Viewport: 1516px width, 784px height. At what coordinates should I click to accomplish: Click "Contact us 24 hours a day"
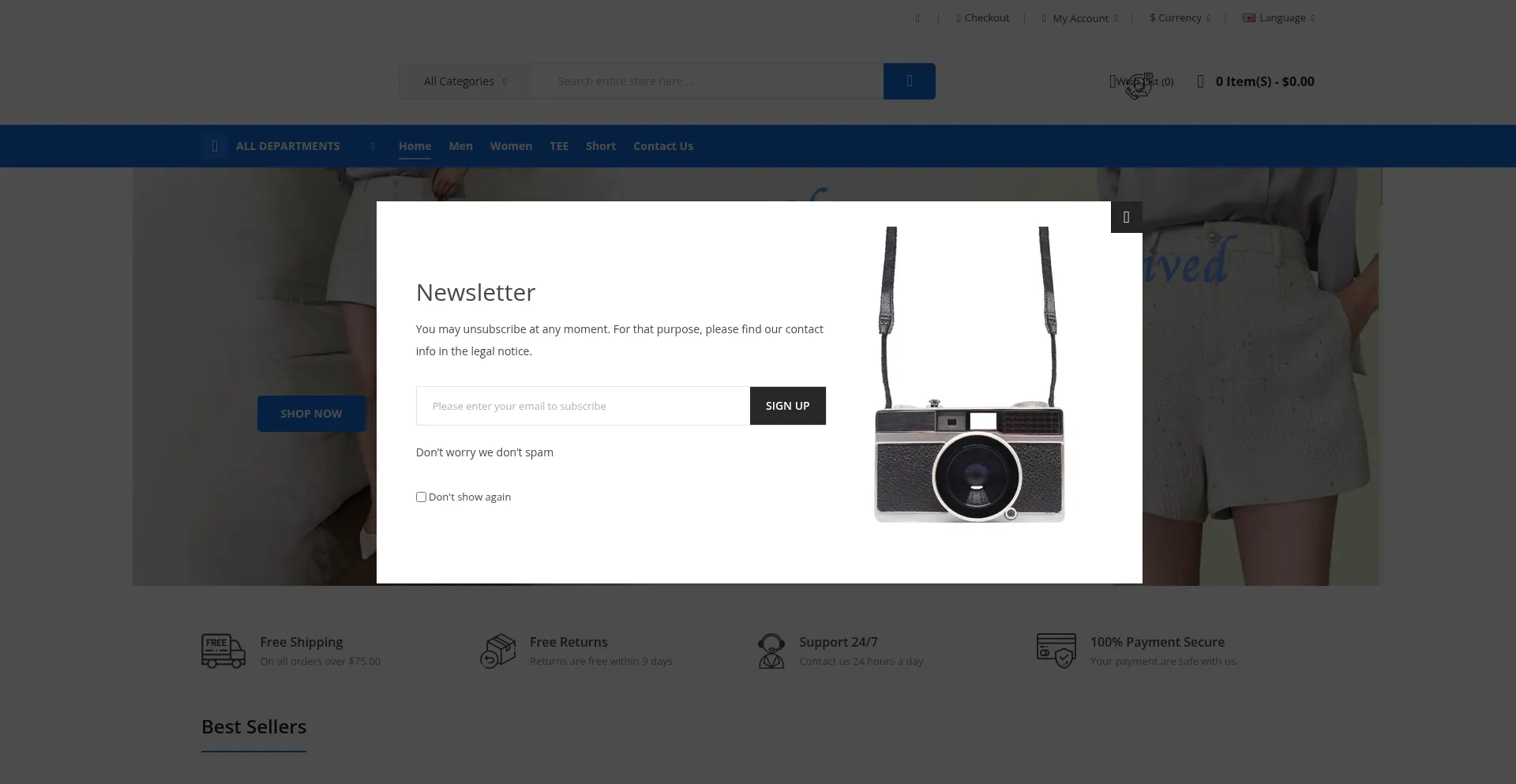861,661
